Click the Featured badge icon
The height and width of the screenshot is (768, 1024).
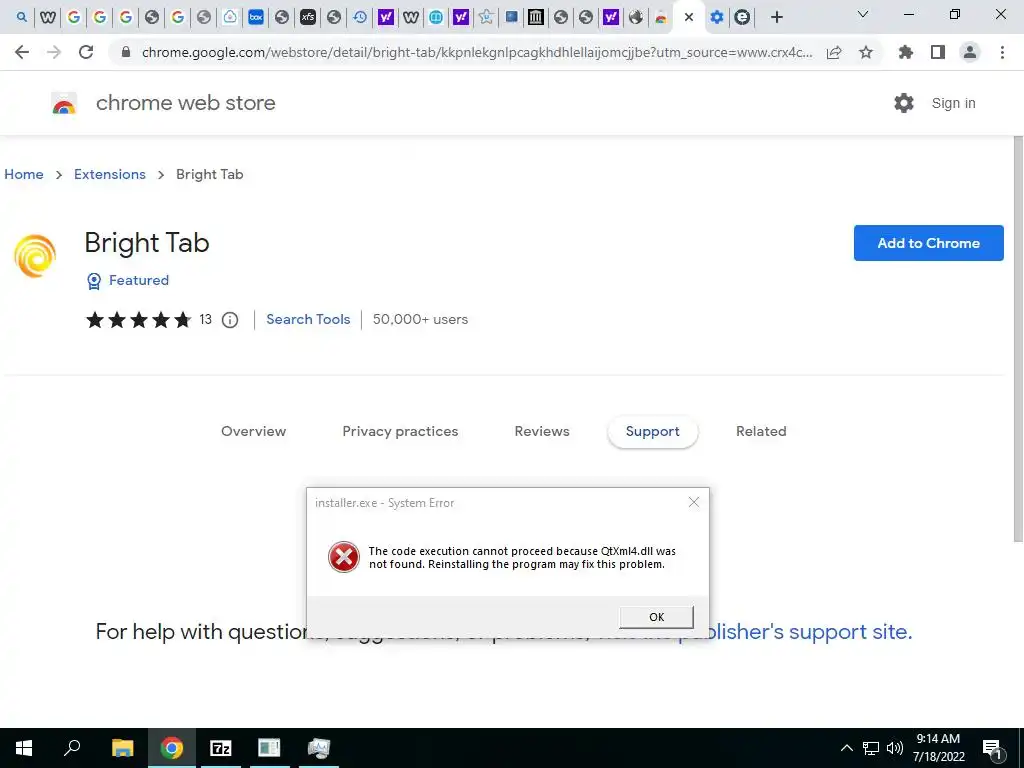tap(94, 281)
